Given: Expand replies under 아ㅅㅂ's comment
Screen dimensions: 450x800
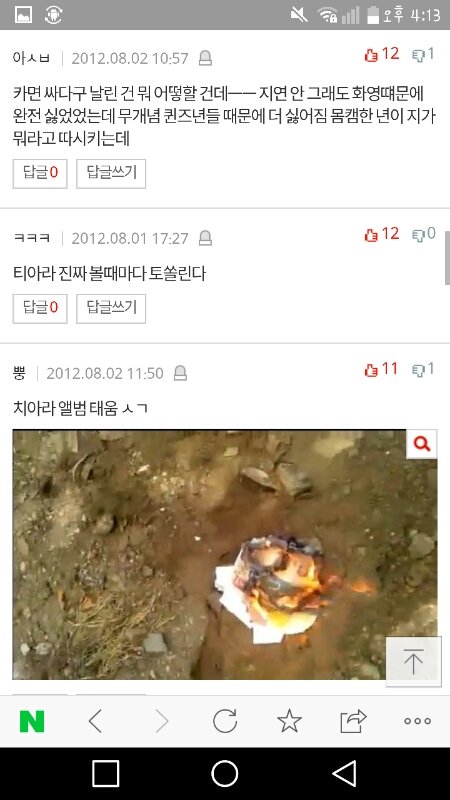Looking at the screenshot, I should click(x=40, y=173).
